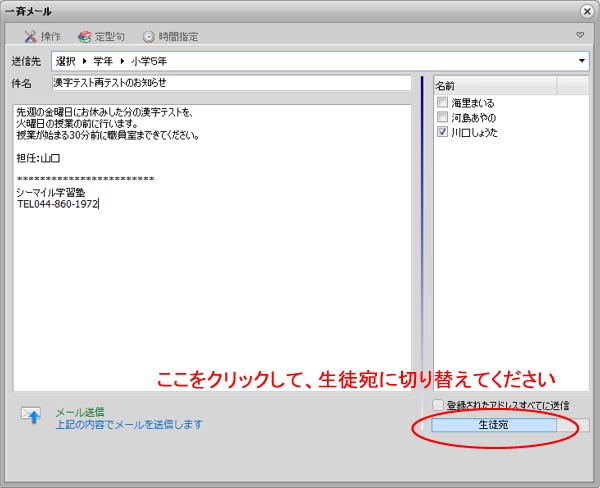Click the 時間指定 clock icon

tap(149, 36)
